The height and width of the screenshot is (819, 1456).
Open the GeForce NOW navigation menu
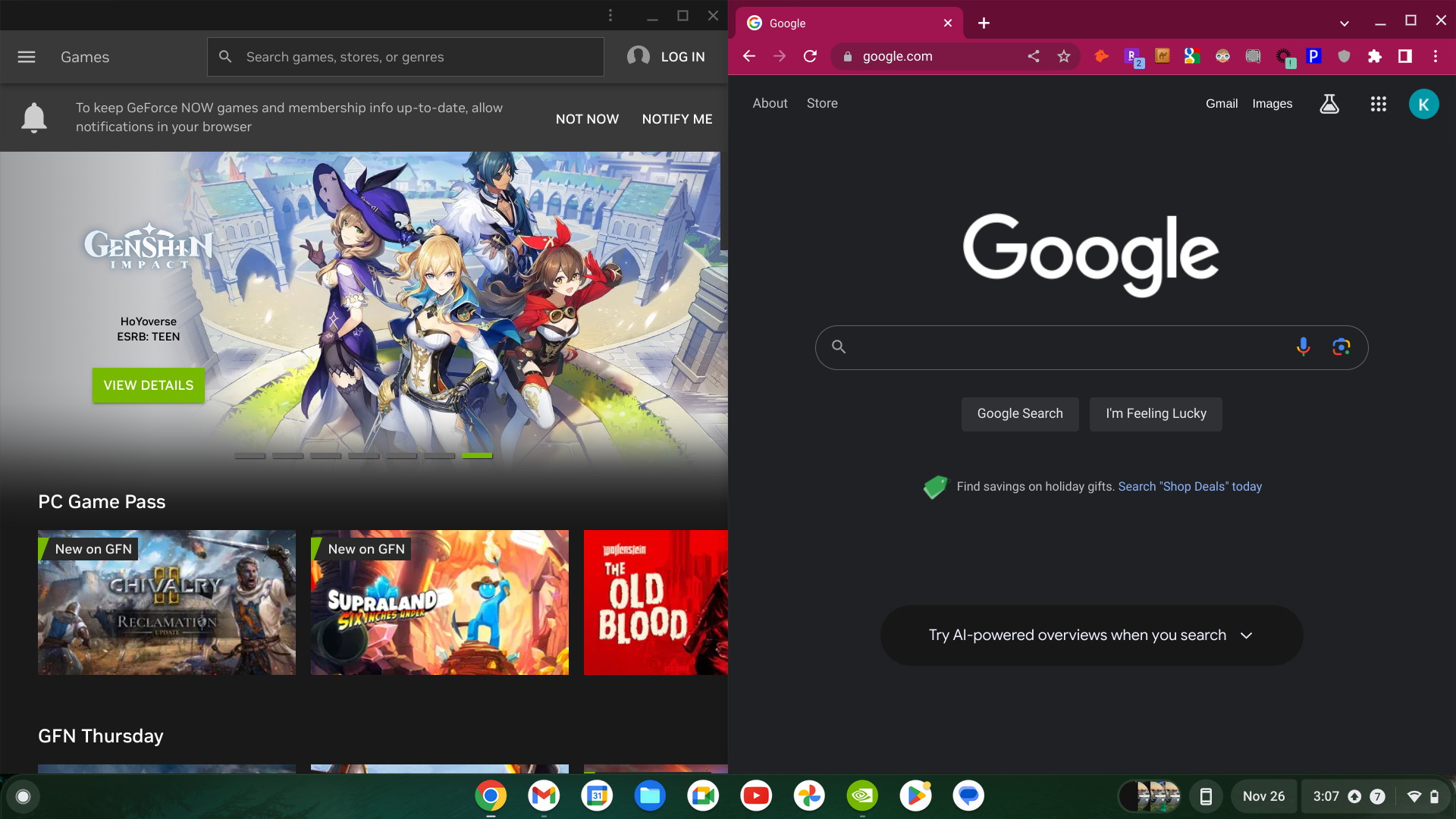26,56
